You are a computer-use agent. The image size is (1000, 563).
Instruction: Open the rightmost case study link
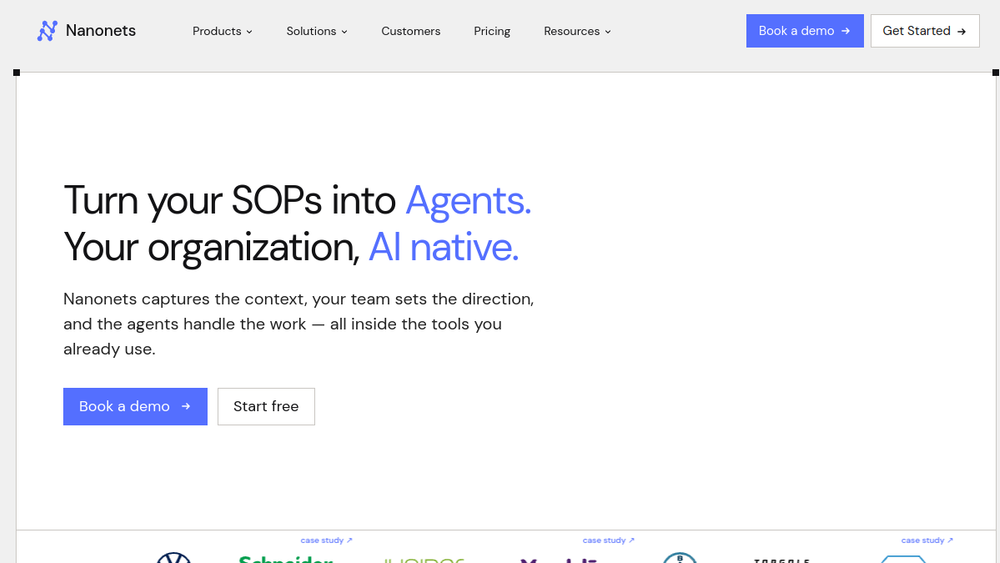927,540
